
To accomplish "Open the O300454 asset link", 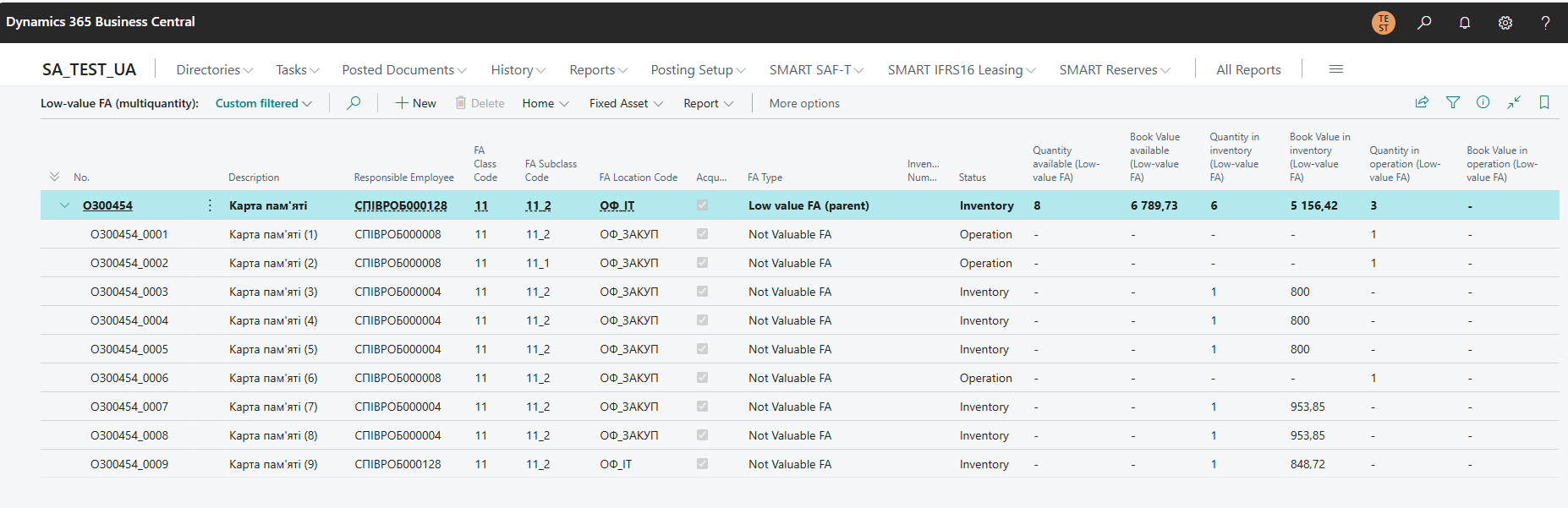I will [107, 205].
